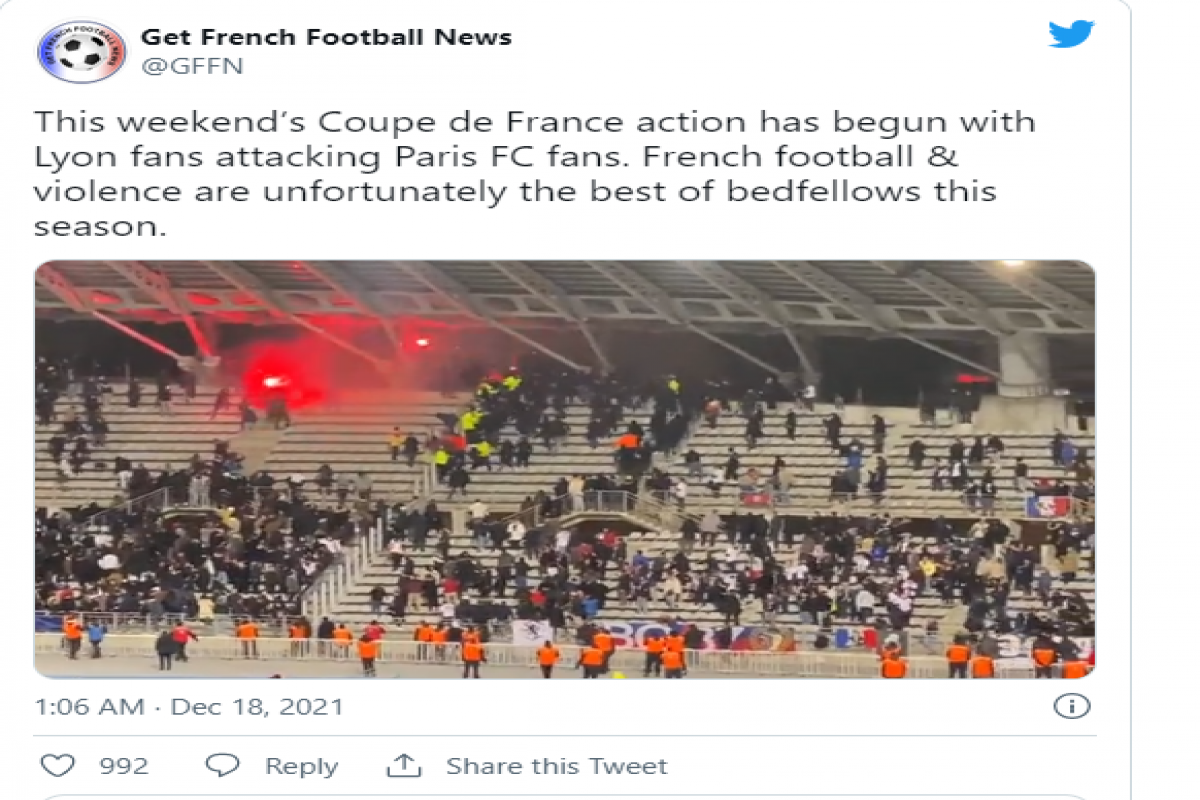Viewport: 1200px width, 800px height.
Task: Click the Dec 18, 2021 date
Action: (x=257, y=707)
